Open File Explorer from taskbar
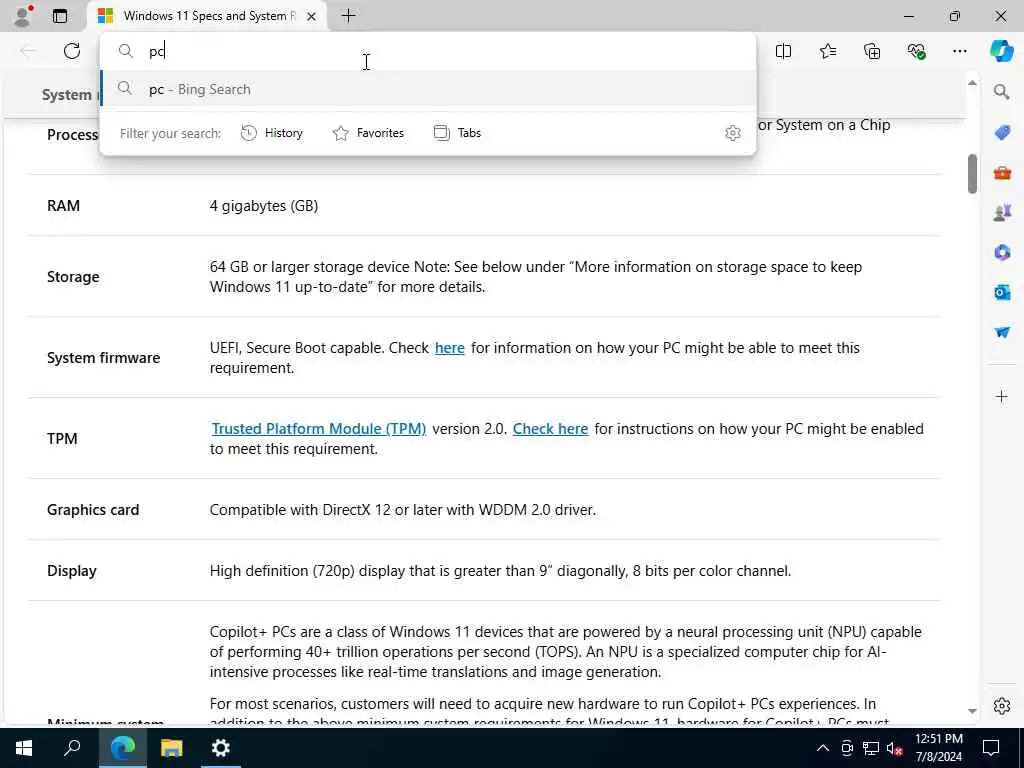The height and width of the screenshot is (768, 1024). click(x=171, y=748)
